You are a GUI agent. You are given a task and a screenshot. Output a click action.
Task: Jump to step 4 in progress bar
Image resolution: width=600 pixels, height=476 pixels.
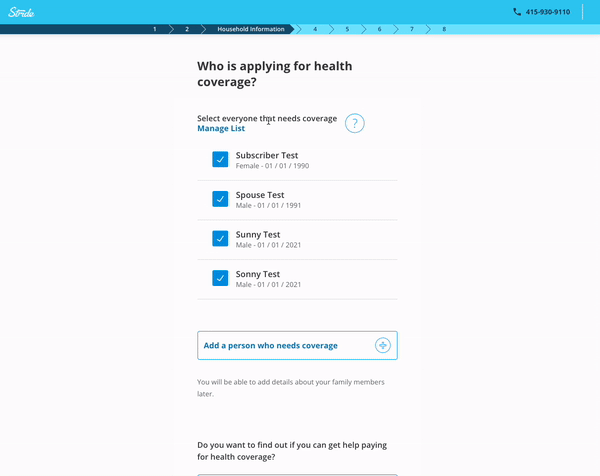coord(315,29)
